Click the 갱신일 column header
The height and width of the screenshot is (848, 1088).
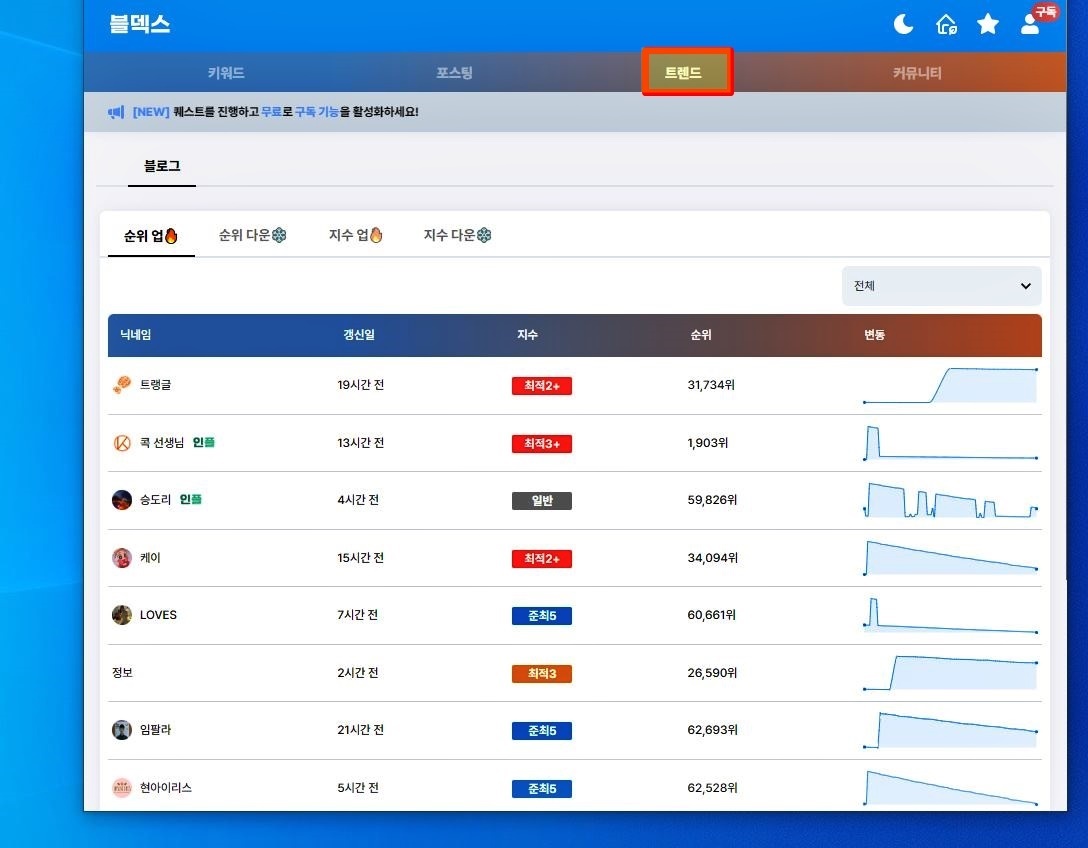click(x=359, y=334)
